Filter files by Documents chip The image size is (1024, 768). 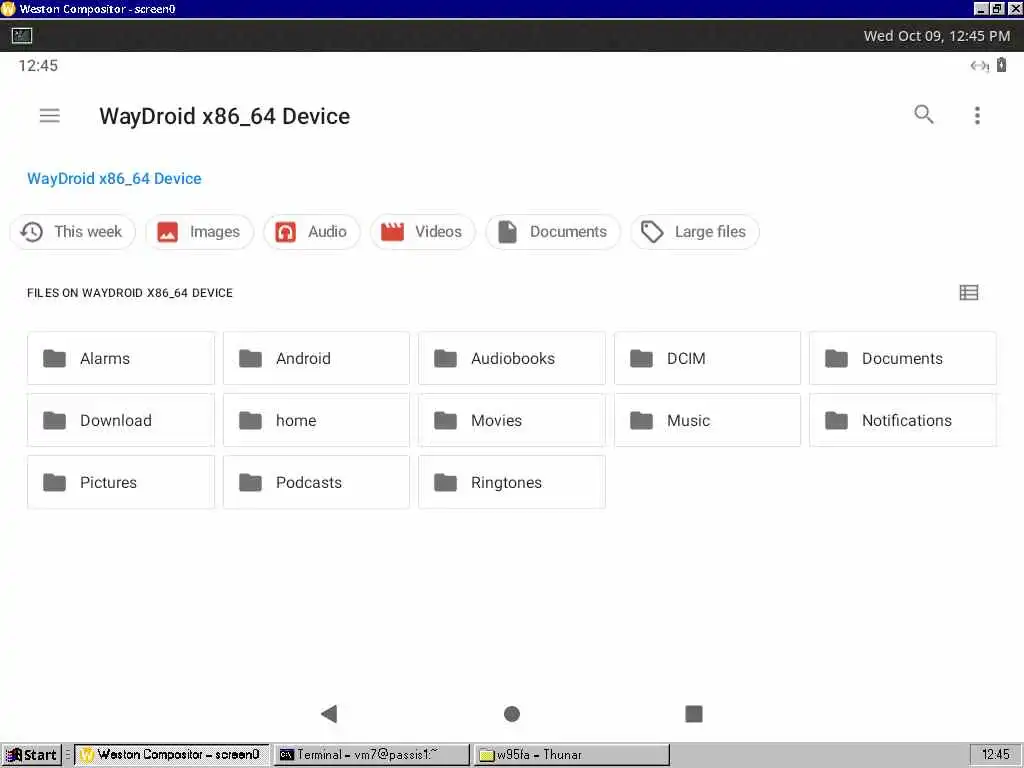552,232
